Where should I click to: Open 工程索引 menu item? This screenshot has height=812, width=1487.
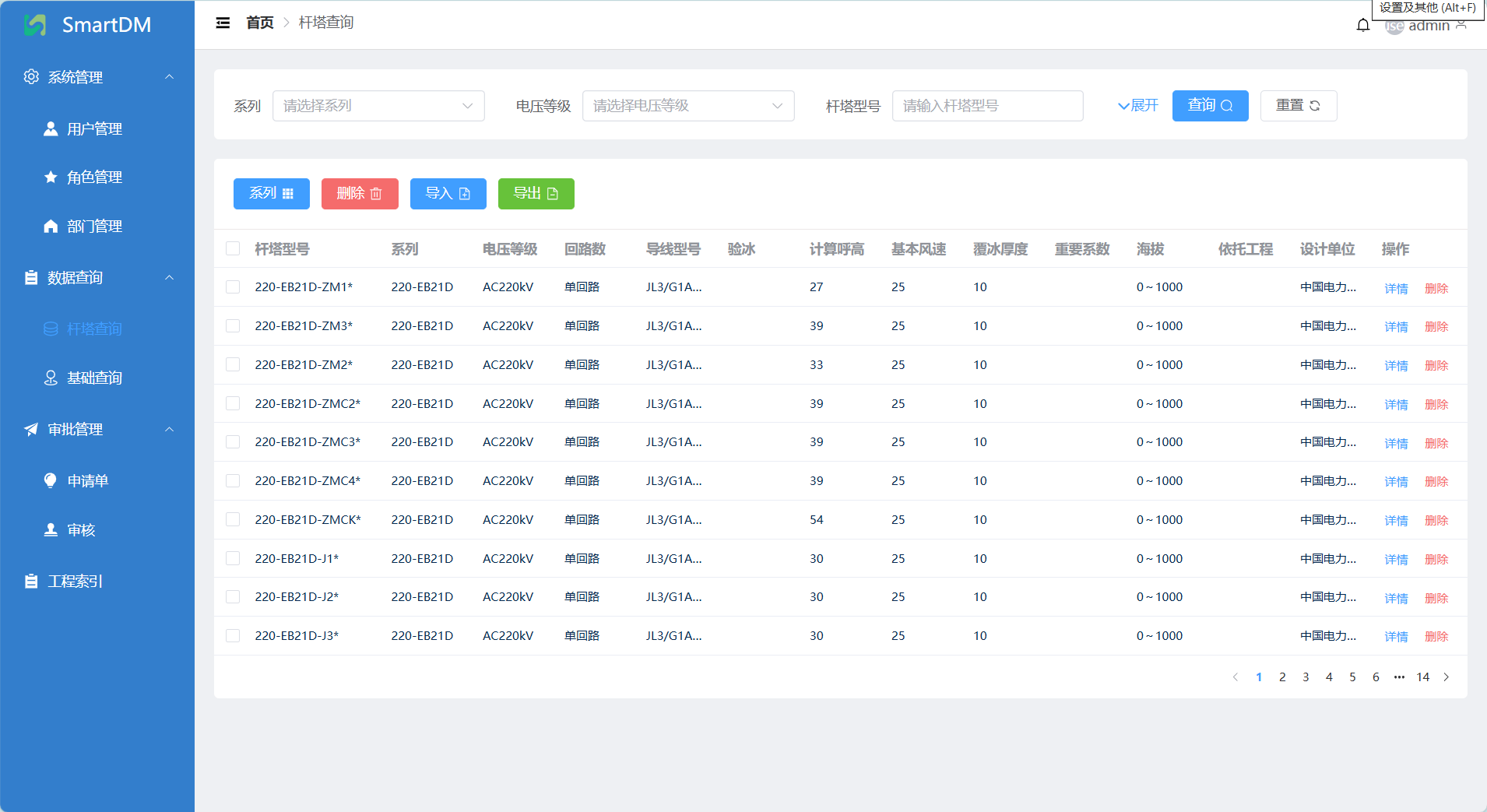click(x=97, y=581)
